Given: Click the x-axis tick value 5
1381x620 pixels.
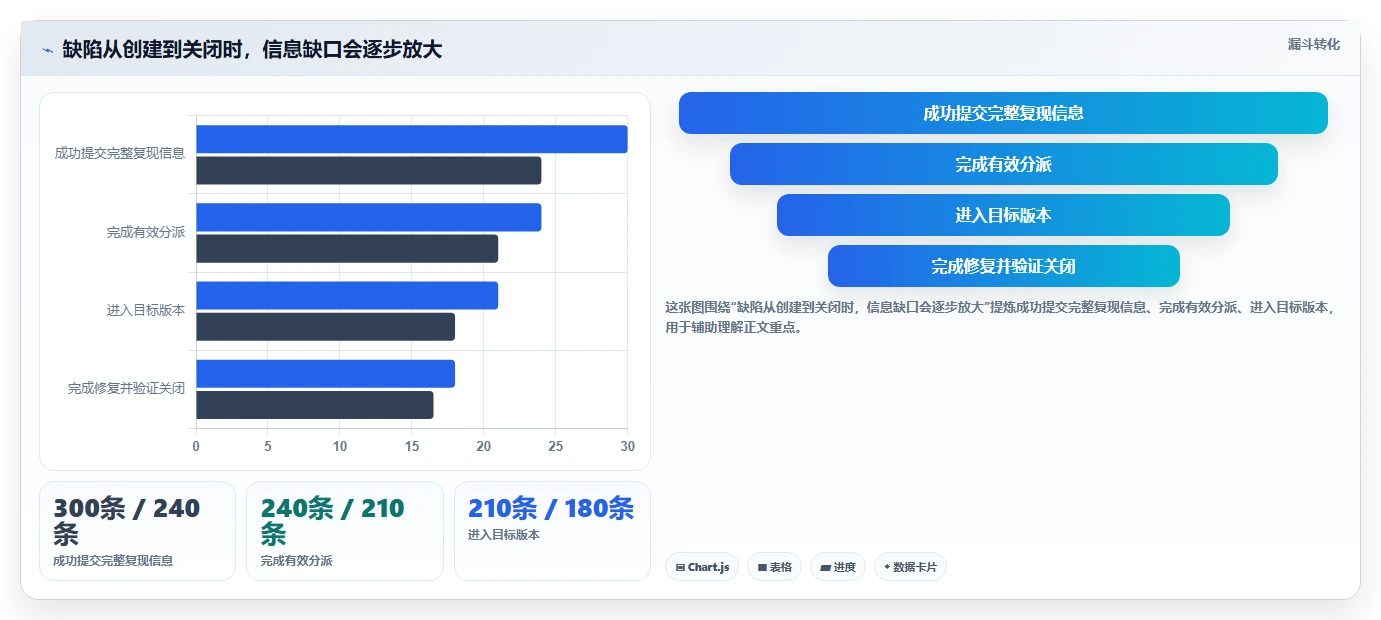Looking at the screenshot, I should (x=268, y=446).
